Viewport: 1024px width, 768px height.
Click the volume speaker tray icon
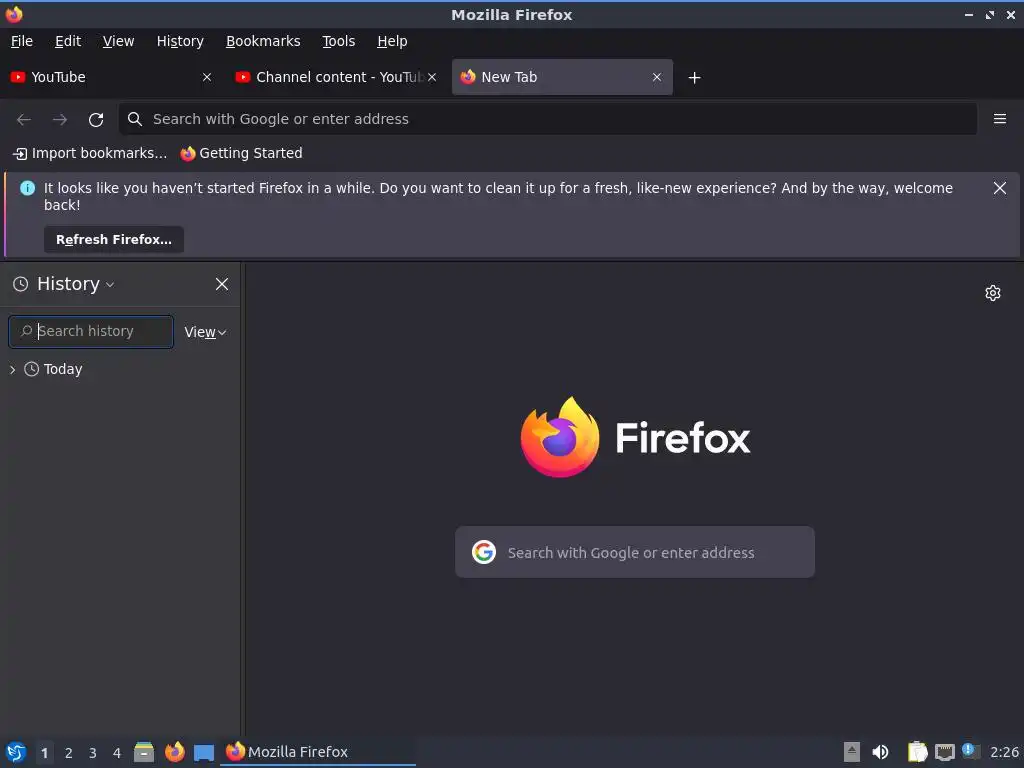click(x=880, y=752)
